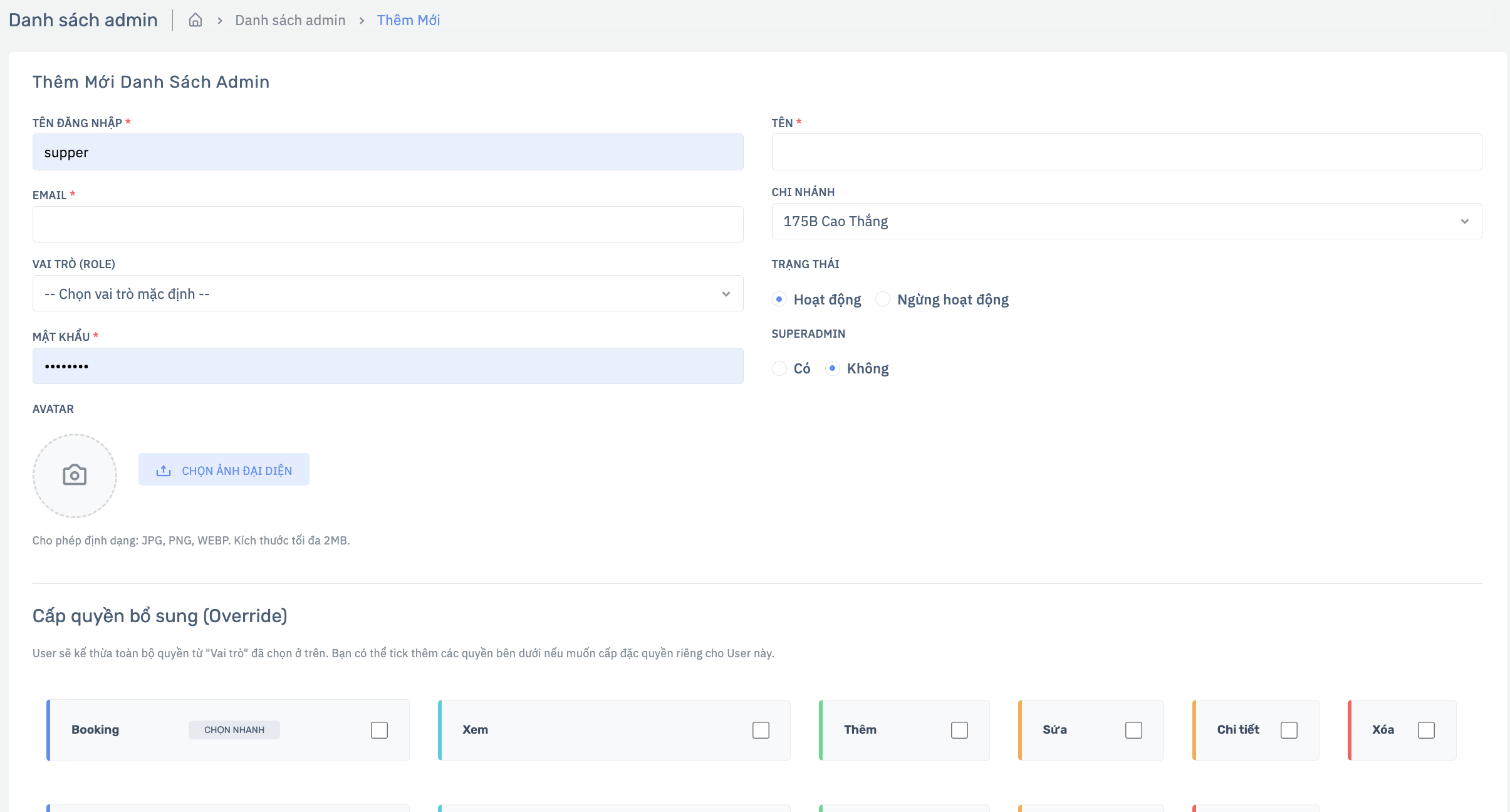Go to home via breadcrumb house icon
Viewport: 1510px width, 812px height.
coord(195,20)
